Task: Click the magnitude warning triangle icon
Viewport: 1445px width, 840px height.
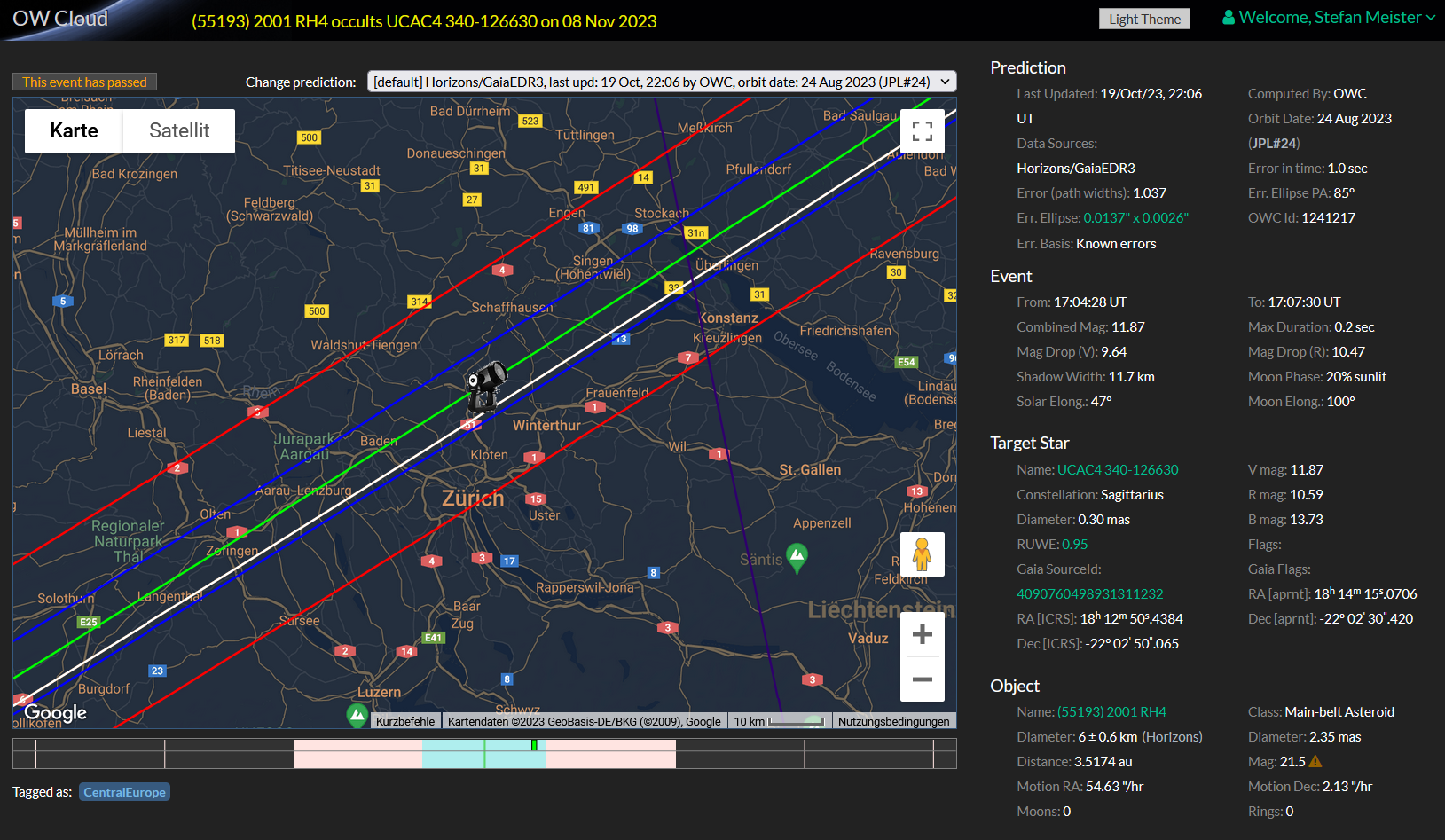Action: (1315, 761)
